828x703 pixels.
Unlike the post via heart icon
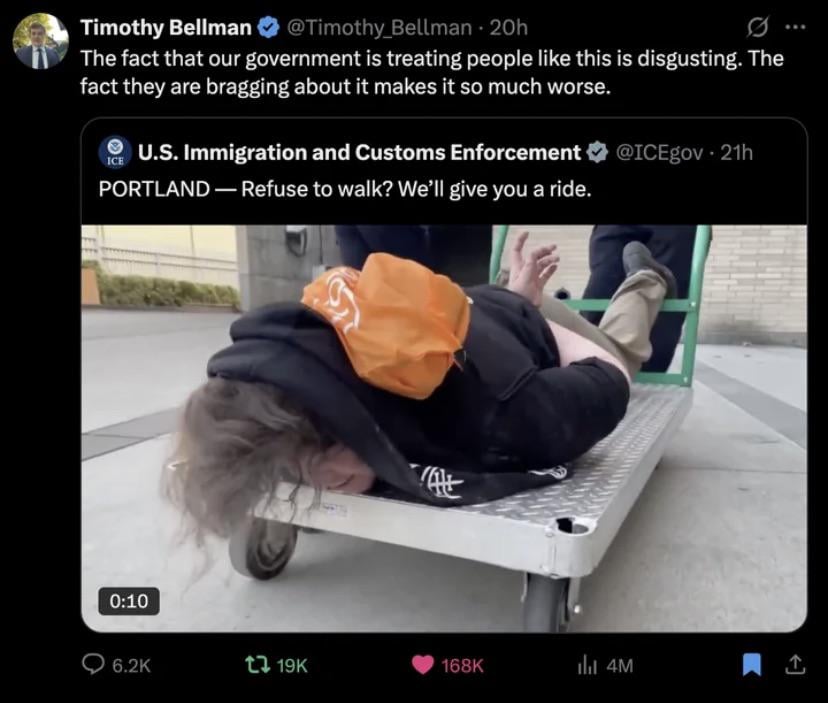click(x=422, y=665)
